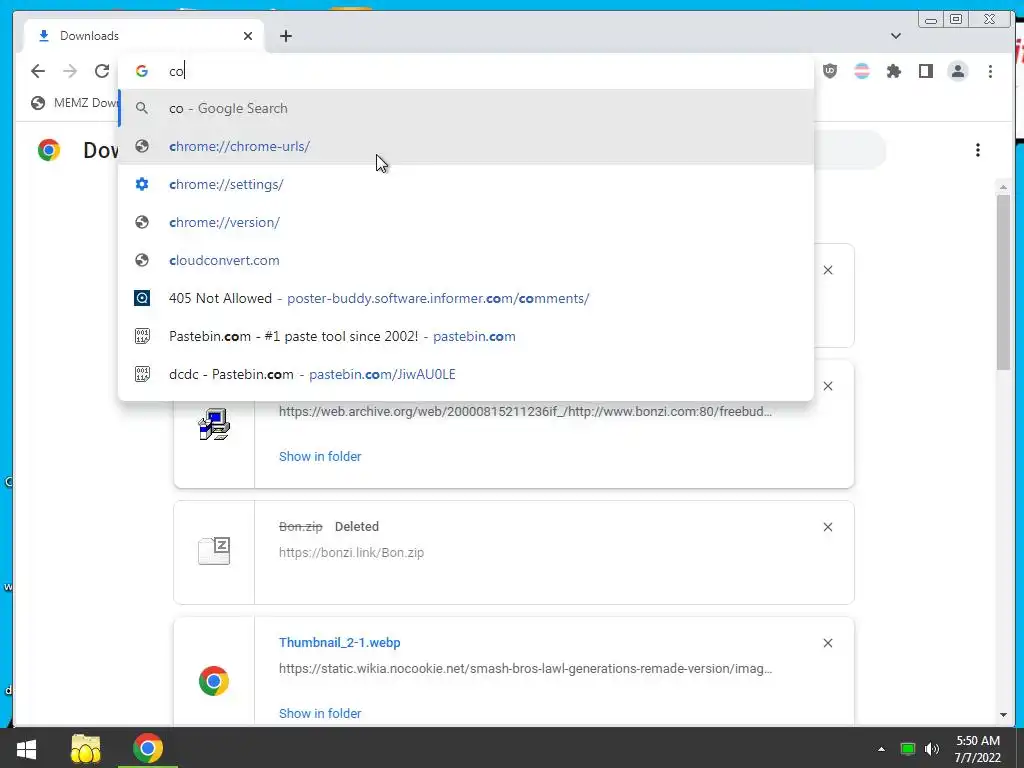Open the uBlock Origin shield extension

click(830, 71)
